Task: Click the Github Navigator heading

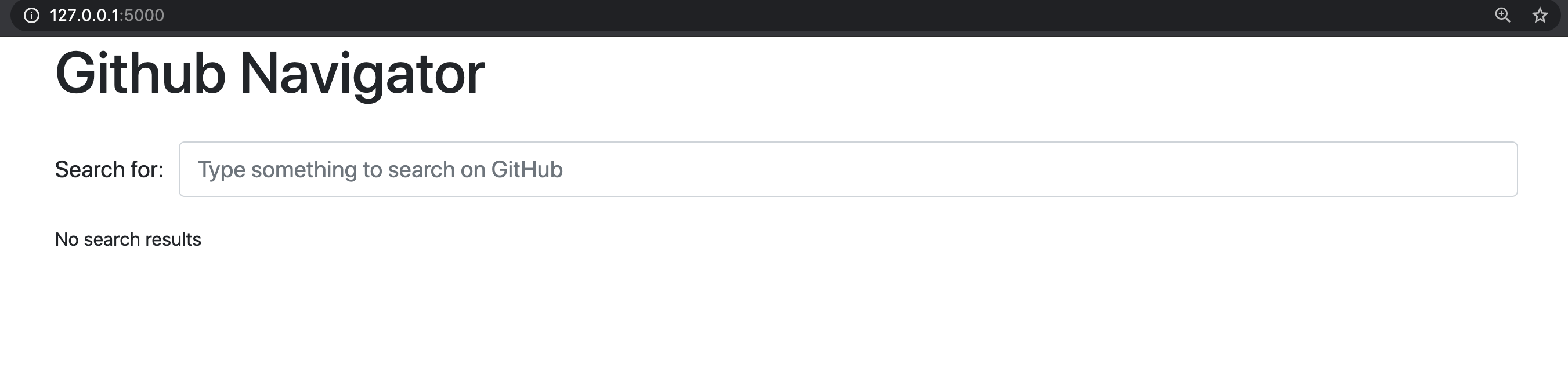Action: 270,74
